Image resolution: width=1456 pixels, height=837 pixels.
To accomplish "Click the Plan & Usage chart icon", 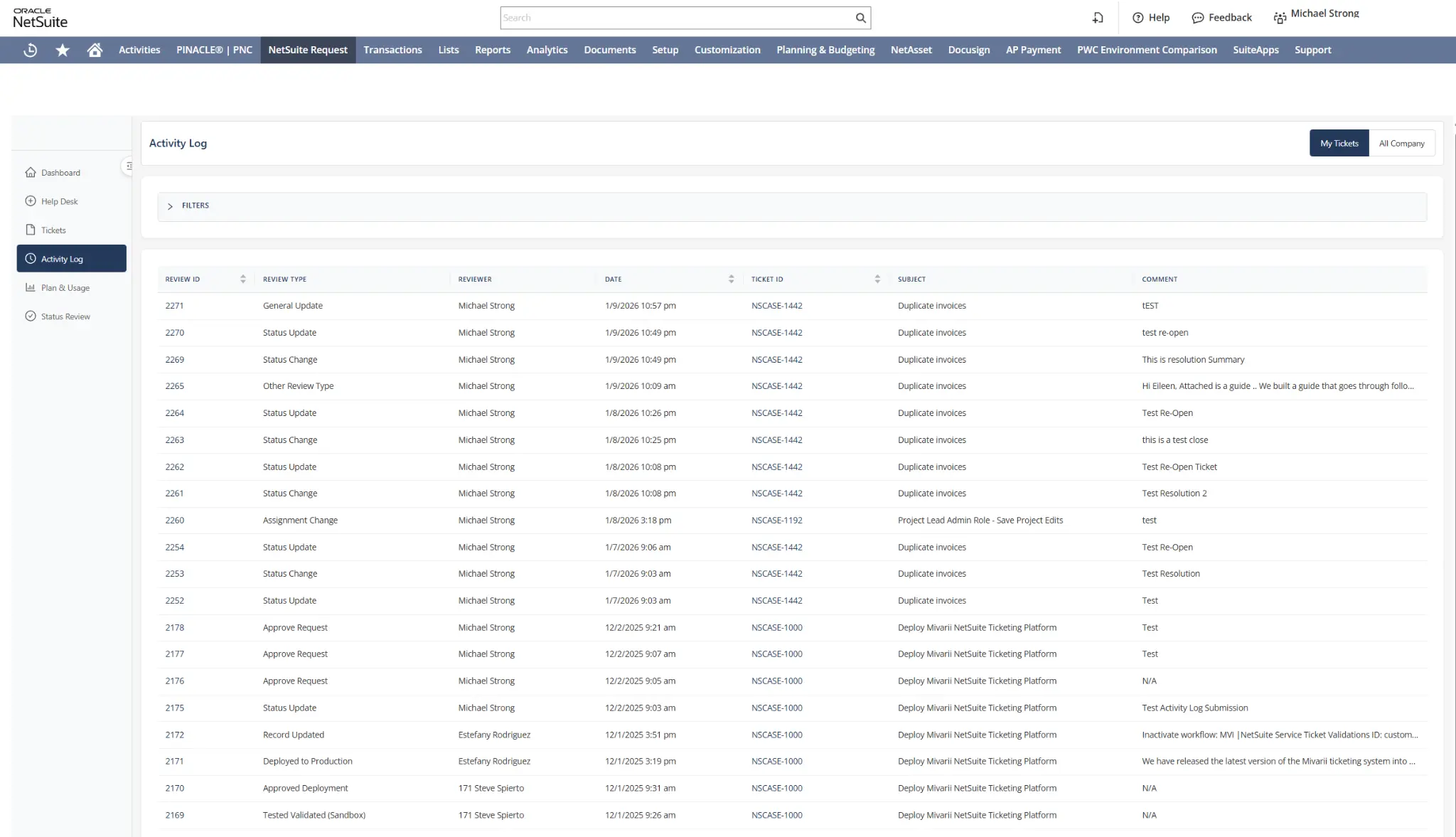I will coord(31,287).
